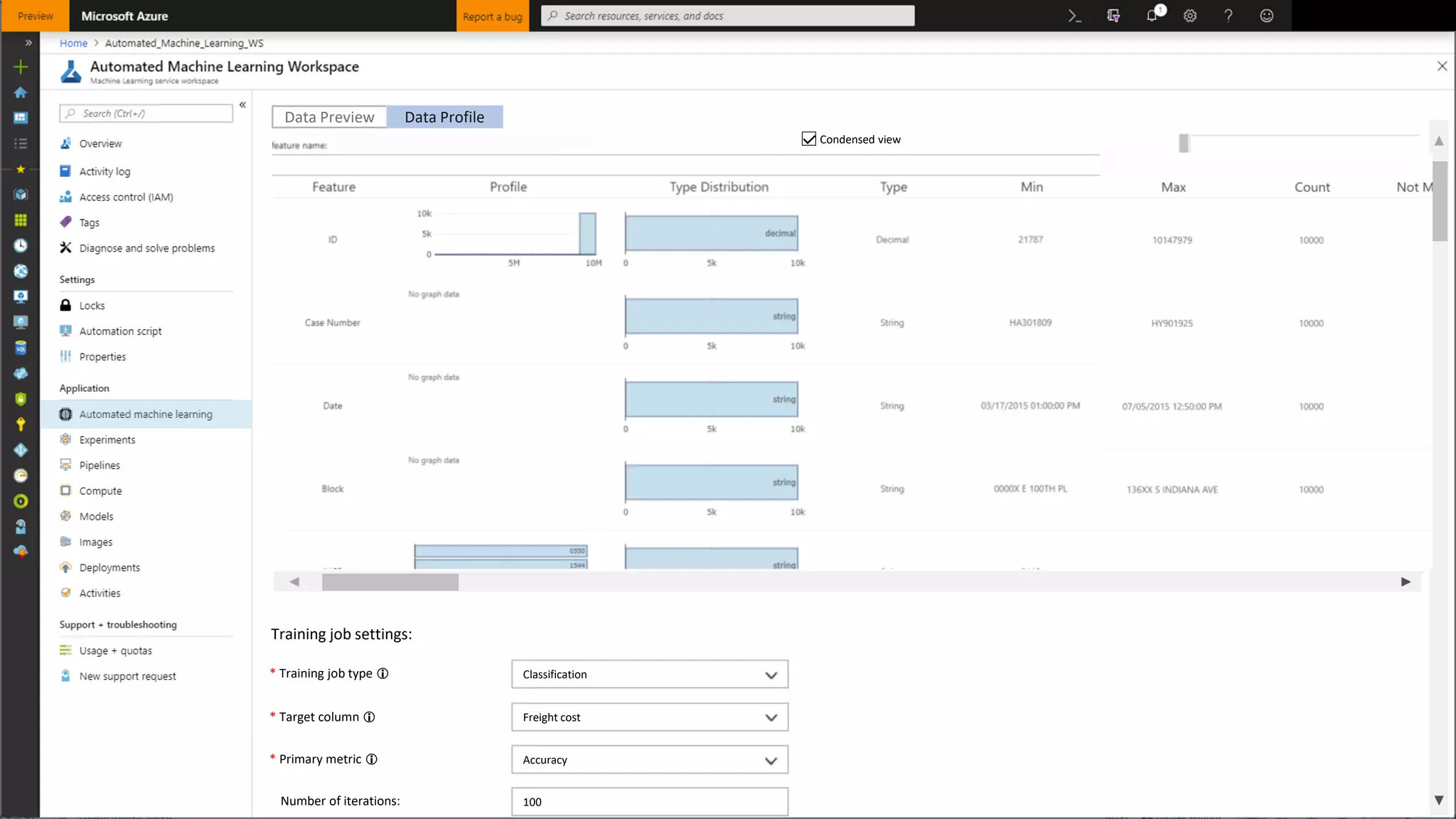The width and height of the screenshot is (1456, 819).
Task: Click the create resource plus icon
Action: 21,67
